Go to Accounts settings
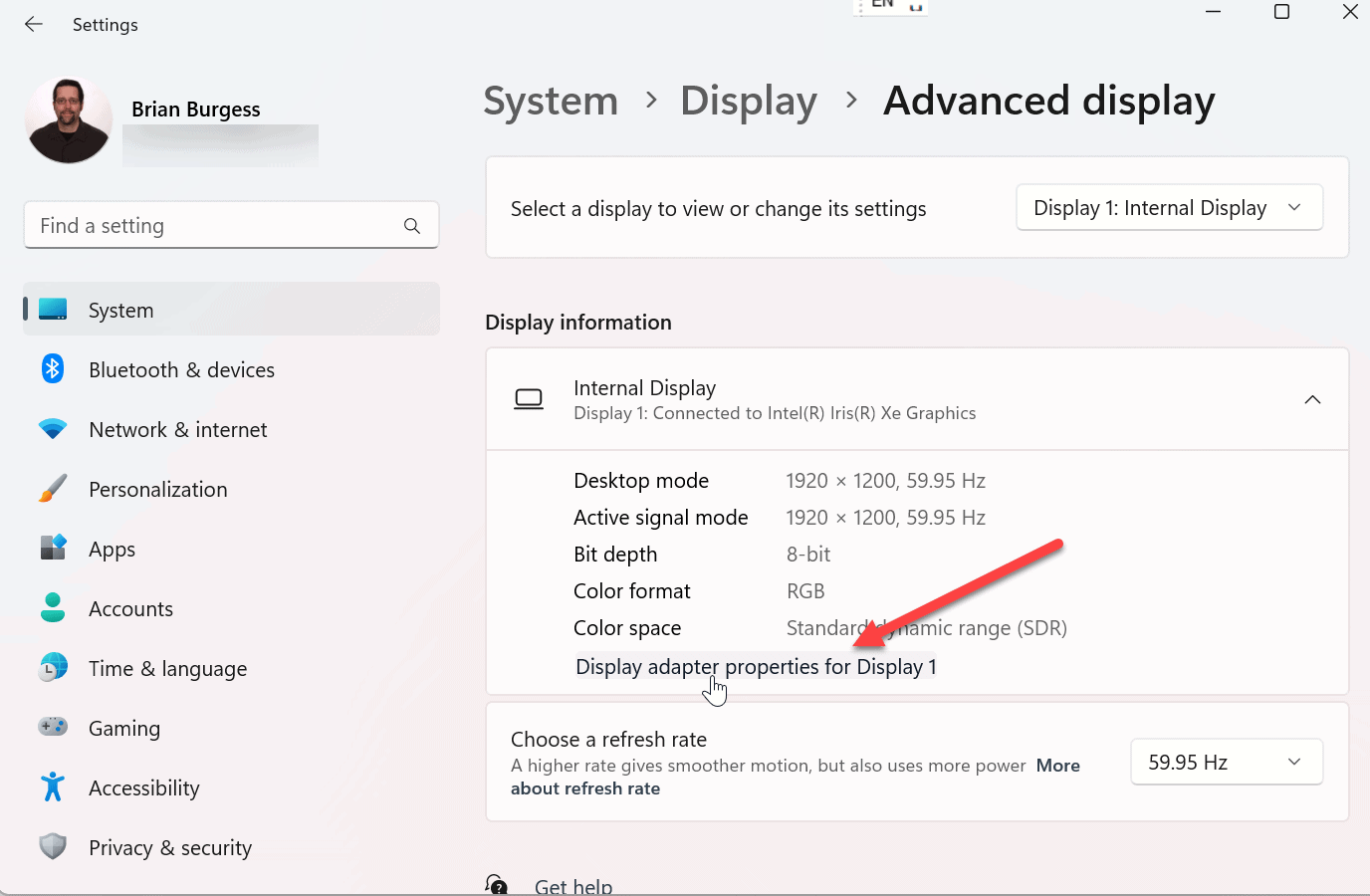 (130, 609)
